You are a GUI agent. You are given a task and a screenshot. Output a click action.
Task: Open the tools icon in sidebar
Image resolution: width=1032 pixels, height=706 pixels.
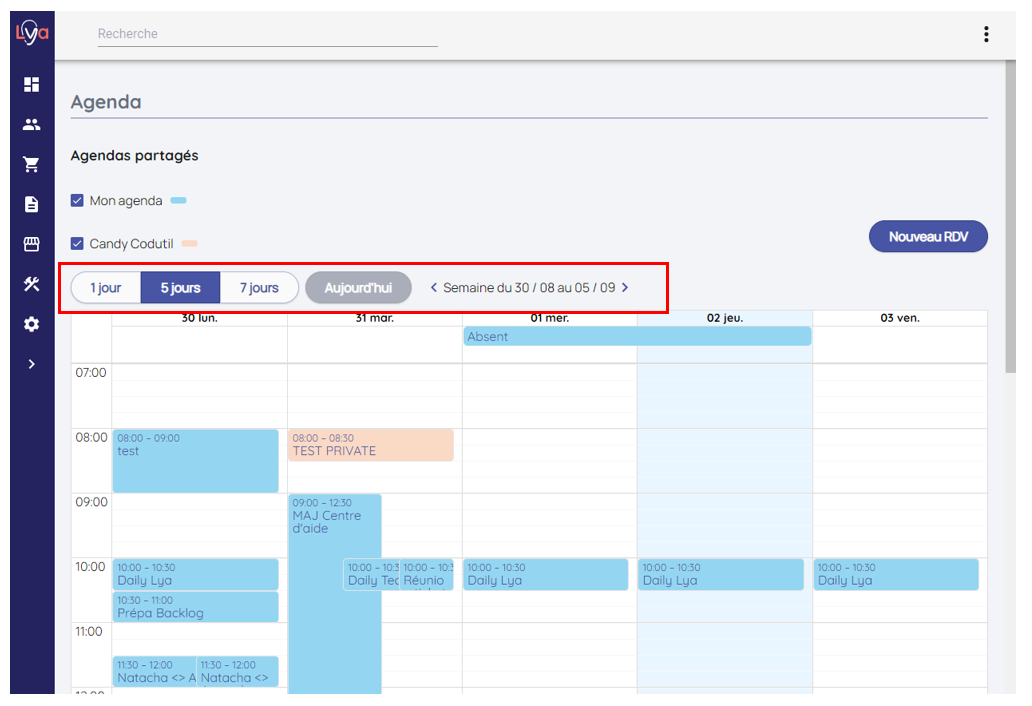[x=31, y=285]
